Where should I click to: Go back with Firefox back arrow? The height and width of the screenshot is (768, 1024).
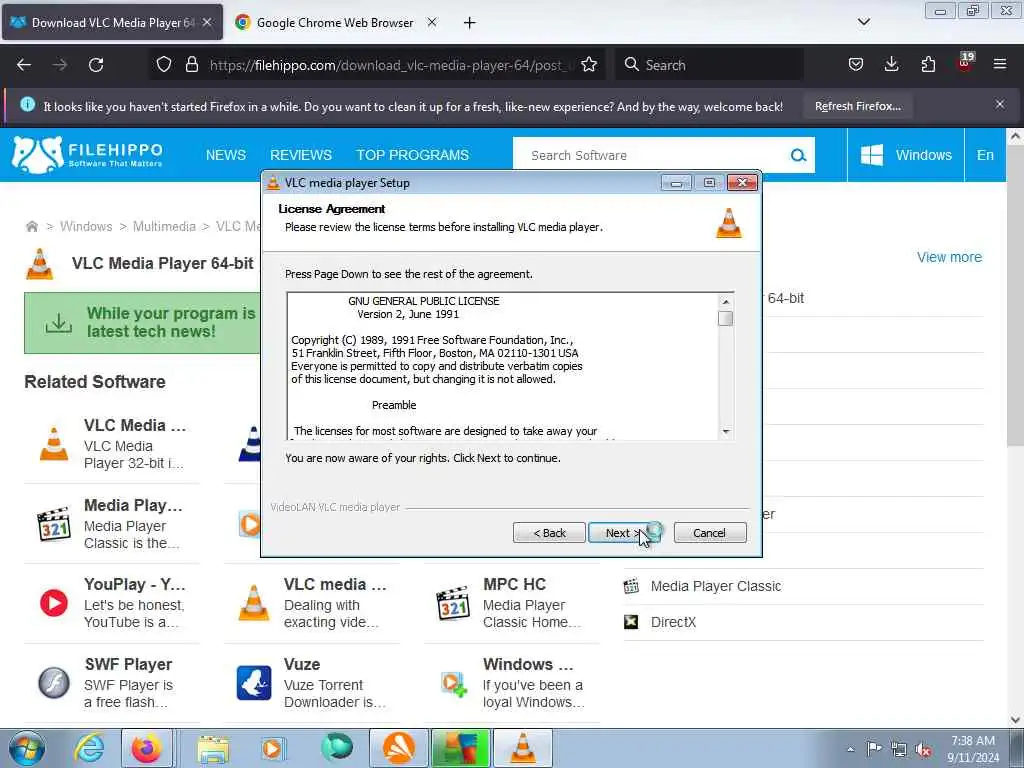click(24, 65)
